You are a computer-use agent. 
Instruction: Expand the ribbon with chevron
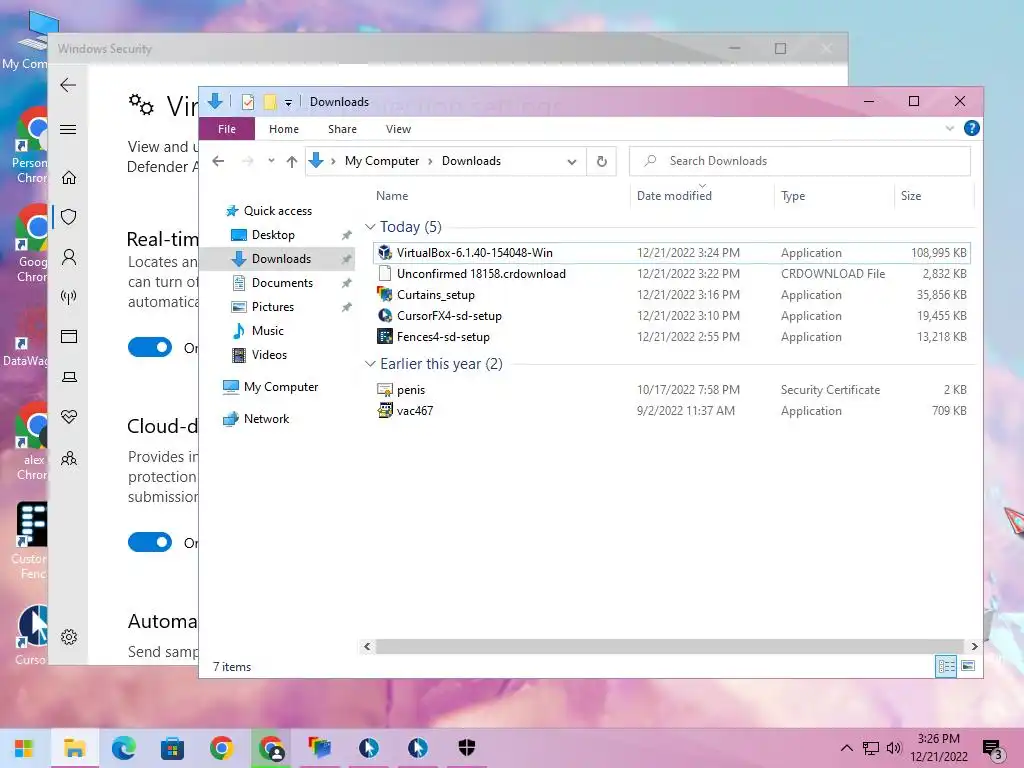click(x=950, y=129)
